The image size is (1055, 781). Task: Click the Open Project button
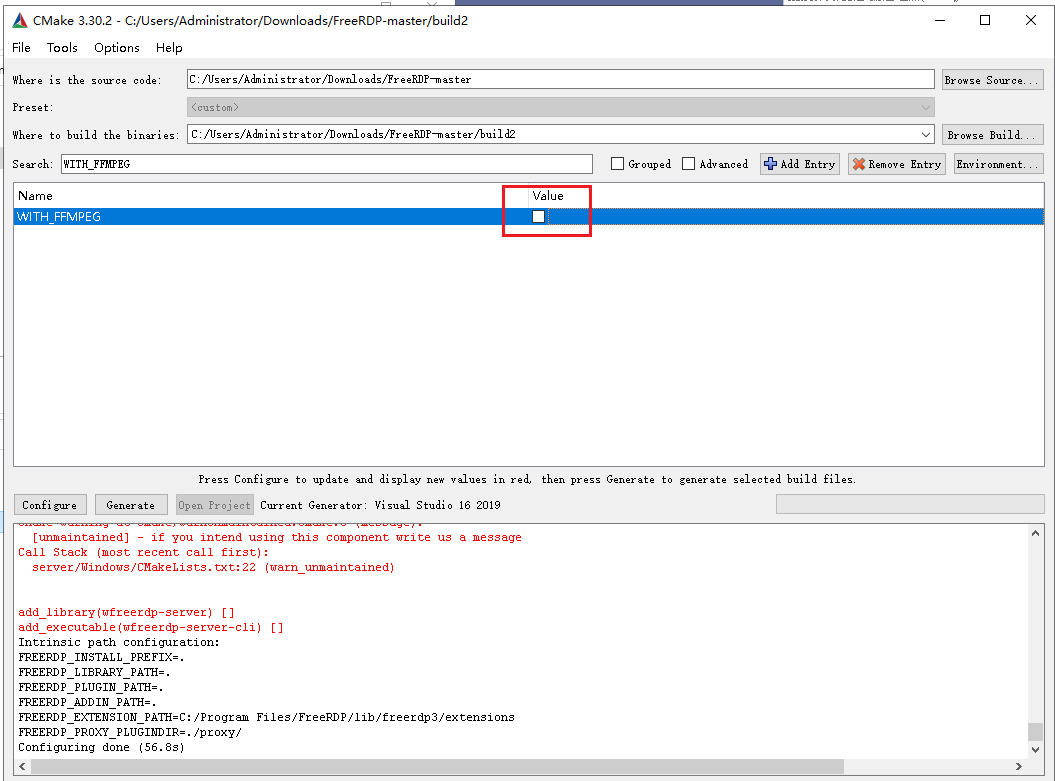tap(215, 505)
